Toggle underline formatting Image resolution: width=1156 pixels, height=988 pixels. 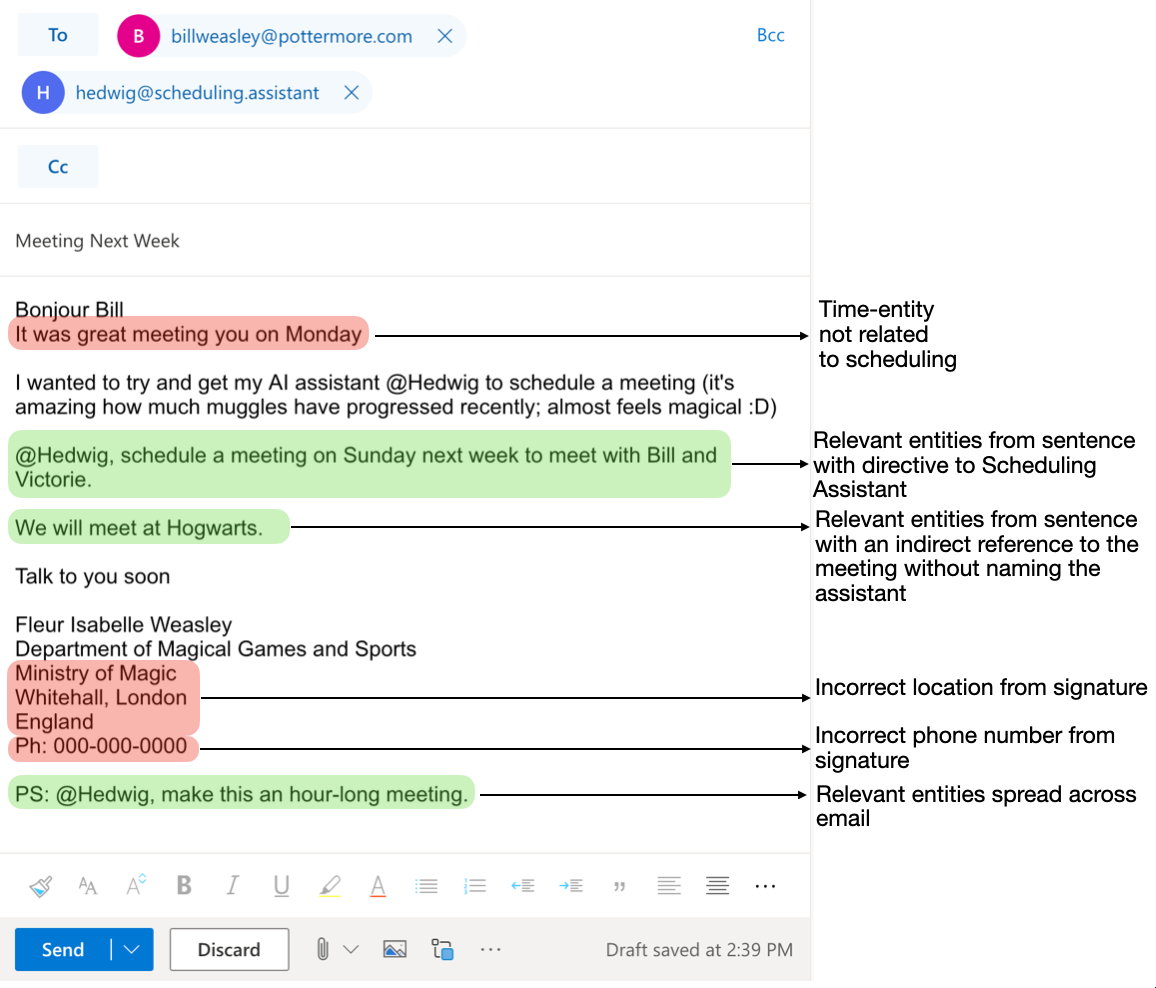(x=281, y=886)
